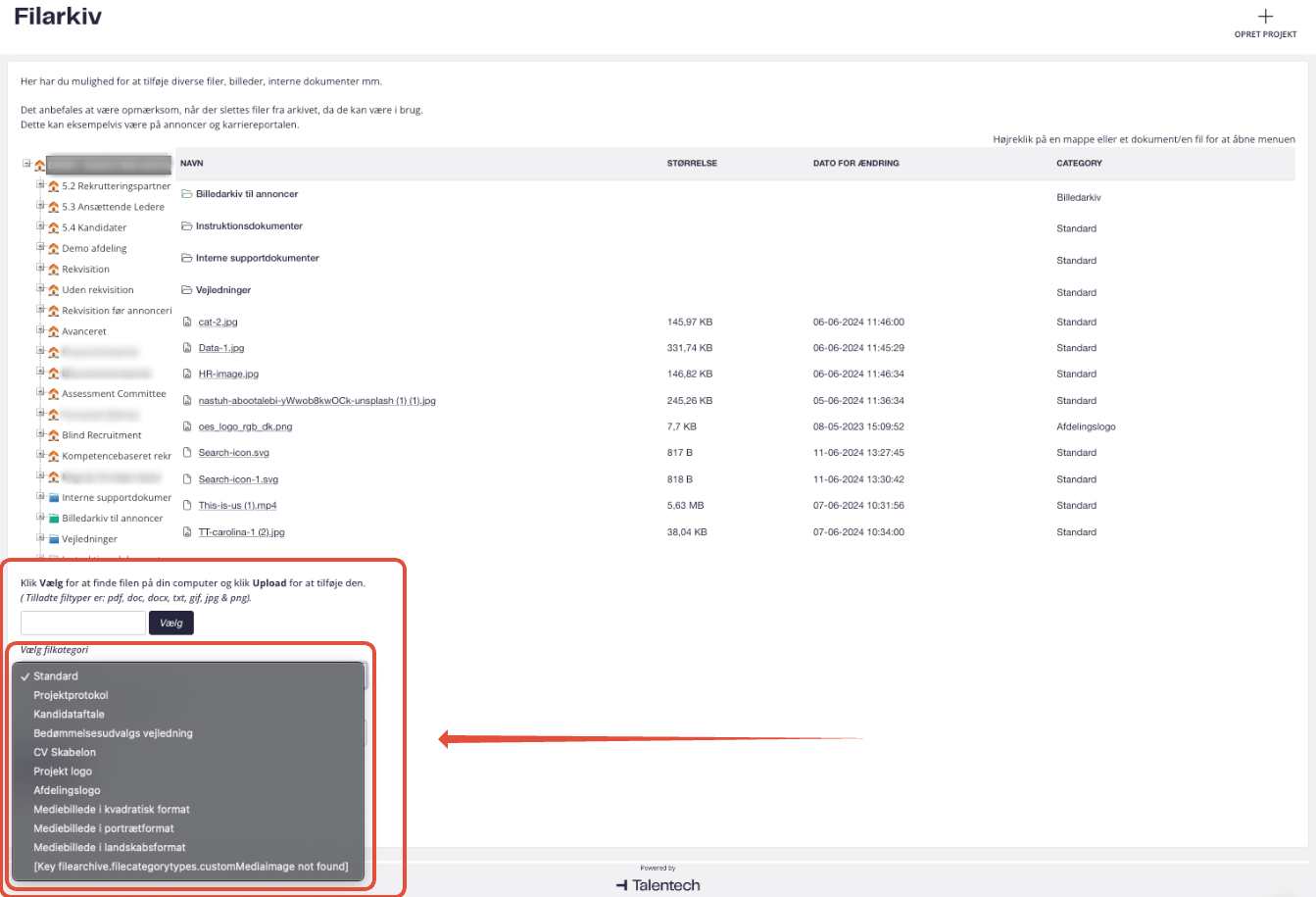The image size is (1316, 897).
Task: Click house icon beside Assessment Committee
Action: [54, 394]
